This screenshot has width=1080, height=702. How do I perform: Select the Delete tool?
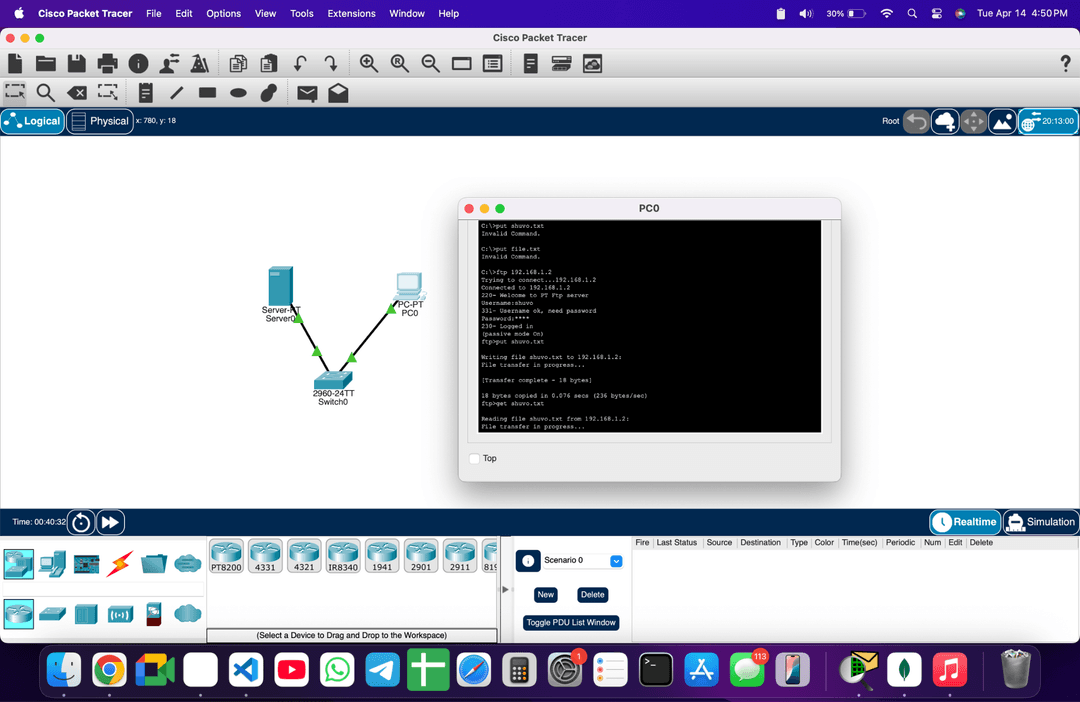[x=76, y=93]
